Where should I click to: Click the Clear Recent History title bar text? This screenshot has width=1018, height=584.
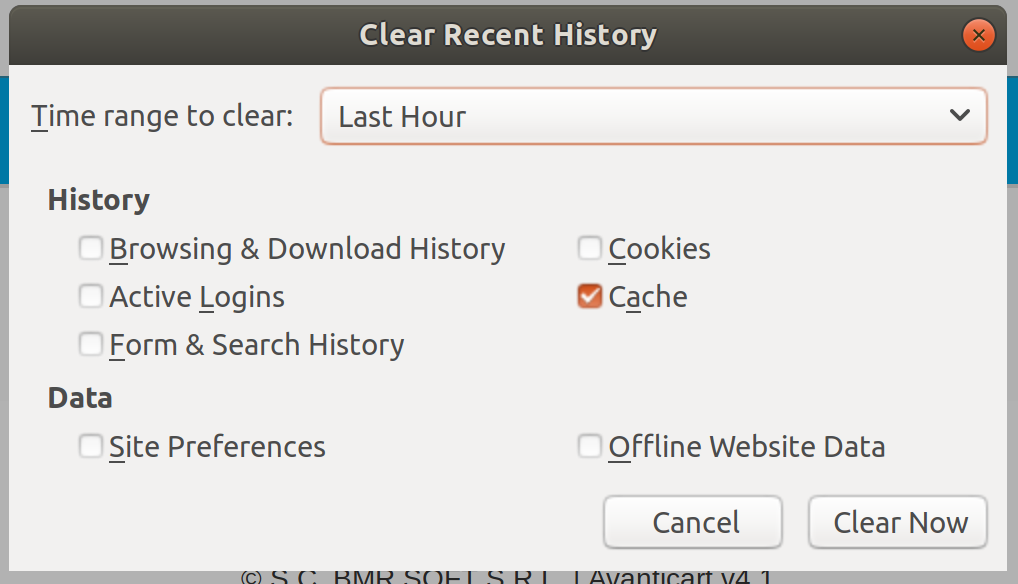tap(508, 34)
